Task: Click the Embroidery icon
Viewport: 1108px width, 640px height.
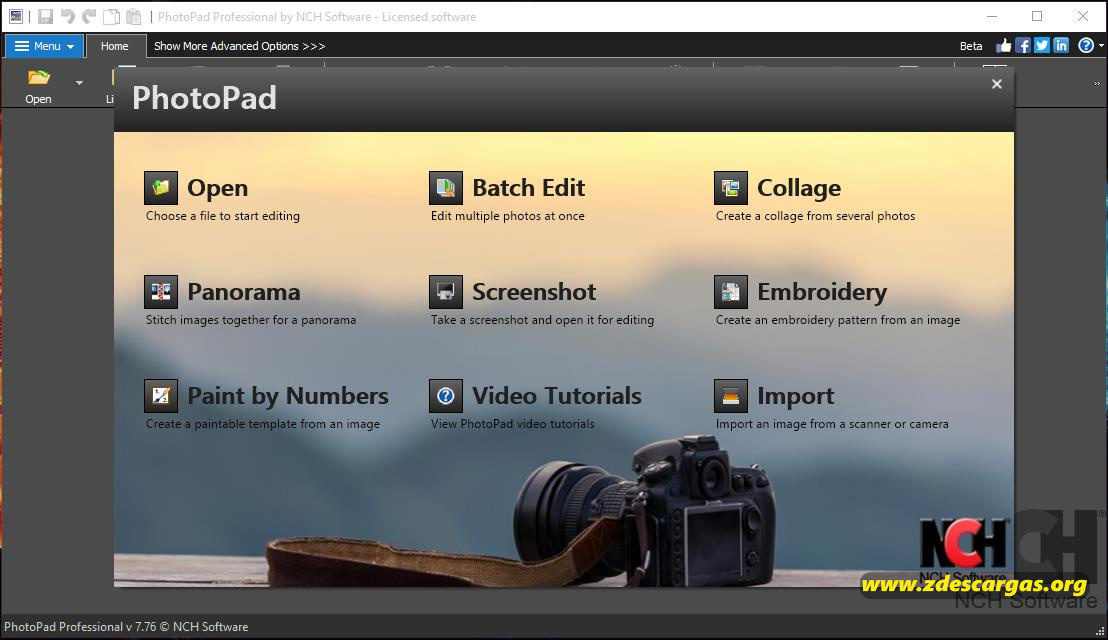Action: 731,292
